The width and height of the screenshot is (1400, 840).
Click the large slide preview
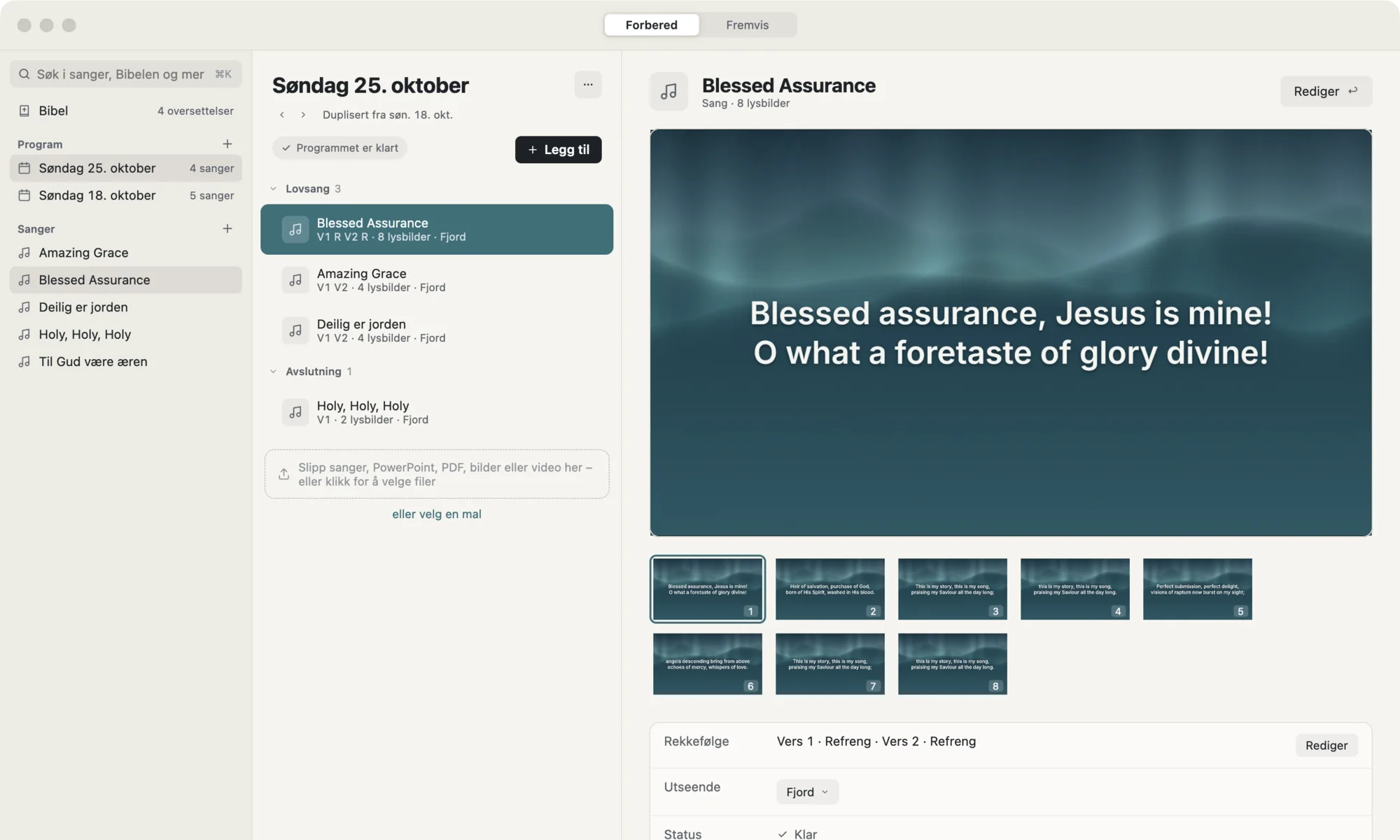tap(1011, 332)
